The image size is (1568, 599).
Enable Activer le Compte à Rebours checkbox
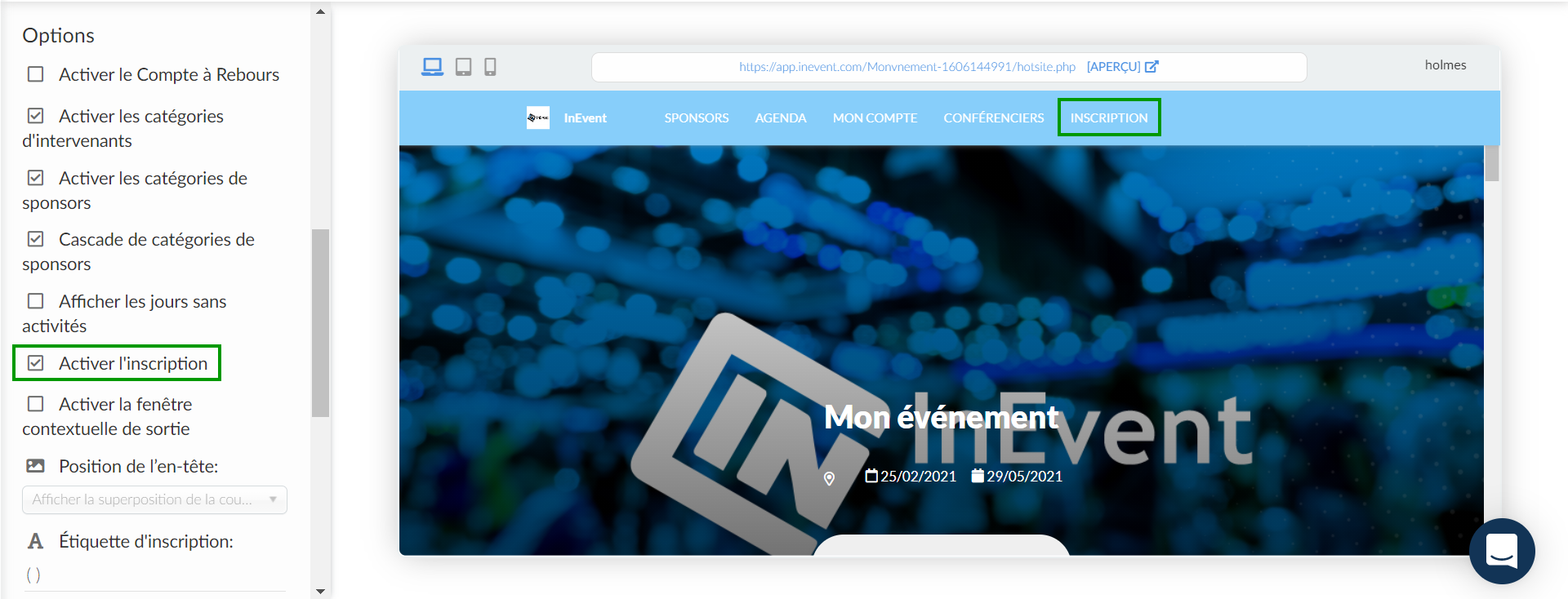point(35,74)
